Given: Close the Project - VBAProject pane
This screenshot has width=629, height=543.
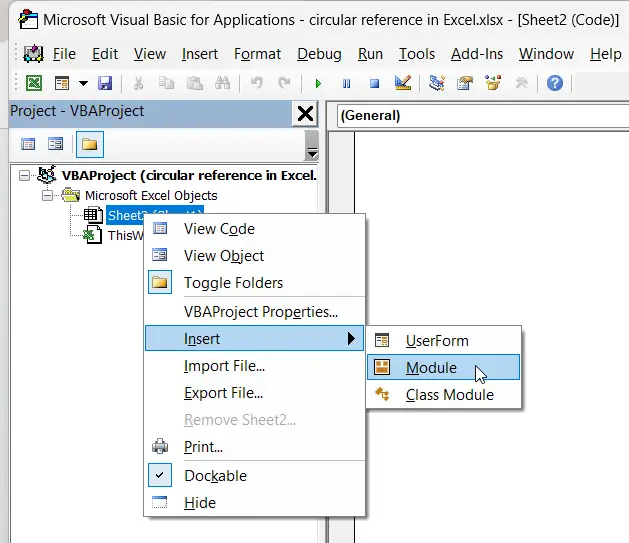Looking at the screenshot, I should pos(305,114).
